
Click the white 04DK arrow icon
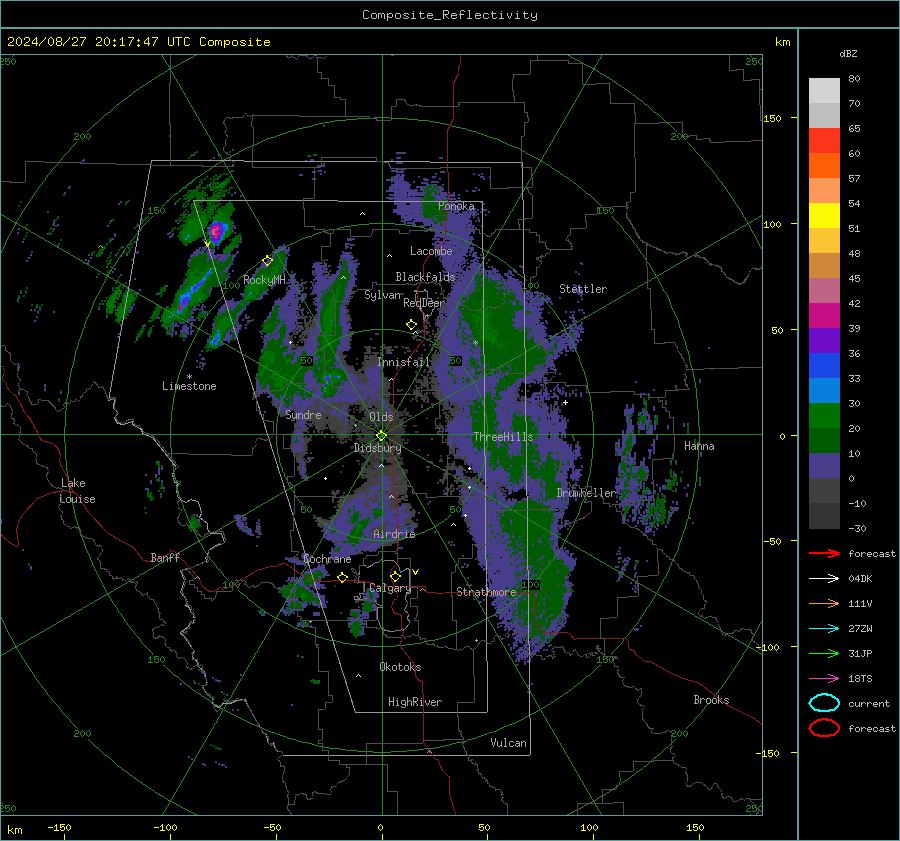pos(824,579)
